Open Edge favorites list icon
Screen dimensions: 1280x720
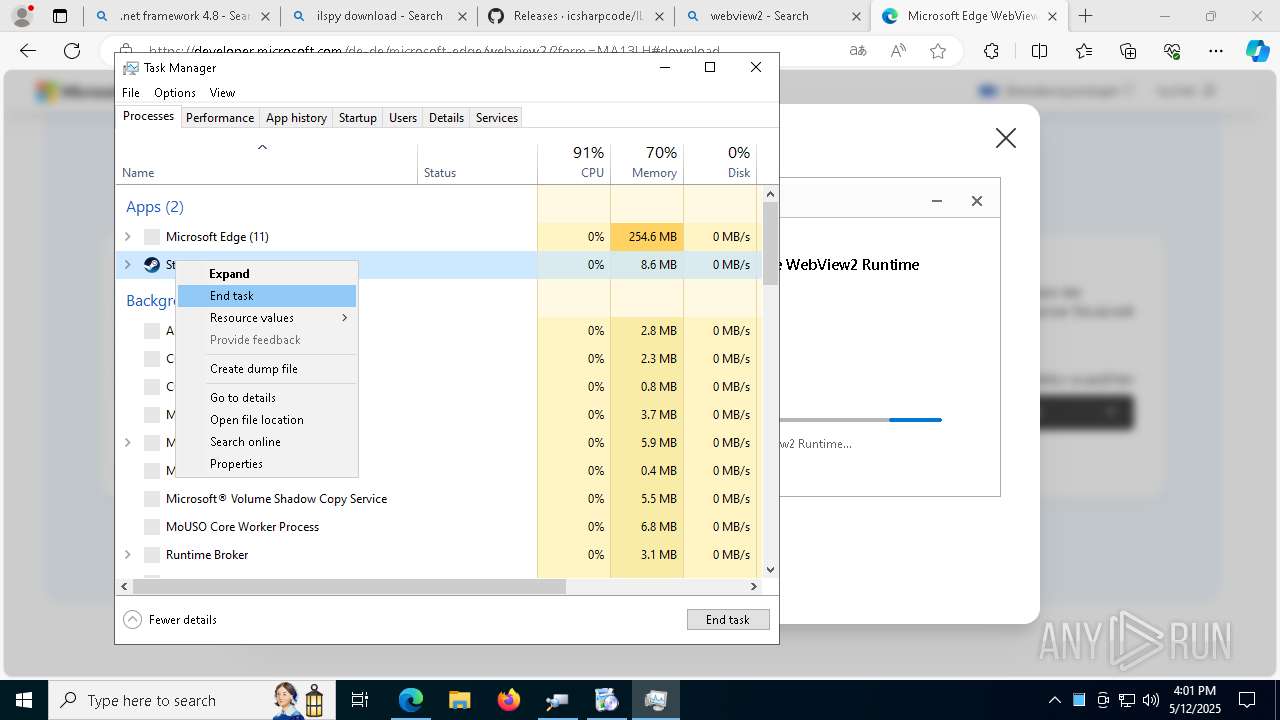1084,51
